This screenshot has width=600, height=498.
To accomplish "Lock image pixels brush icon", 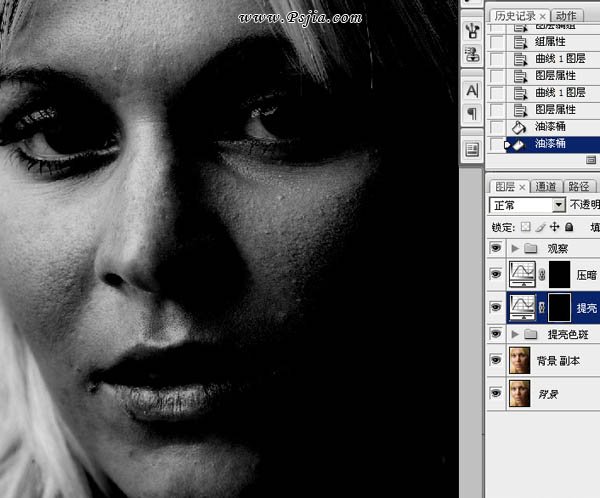I will [x=540, y=227].
